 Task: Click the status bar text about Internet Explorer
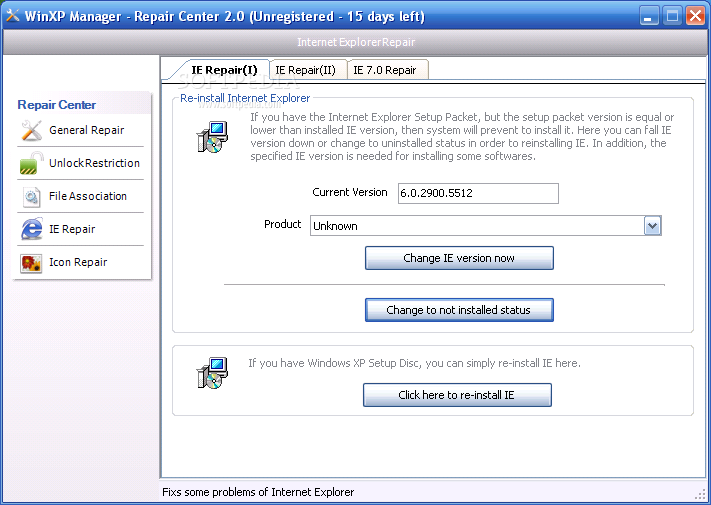click(258, 492)
